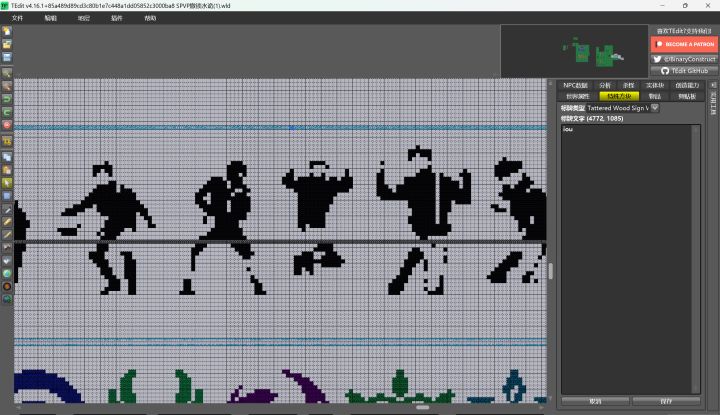The height and width of the screenshot is (415, 720).
Task: Click the New World icon in left toolbar
Action: [x=7, y=31]
